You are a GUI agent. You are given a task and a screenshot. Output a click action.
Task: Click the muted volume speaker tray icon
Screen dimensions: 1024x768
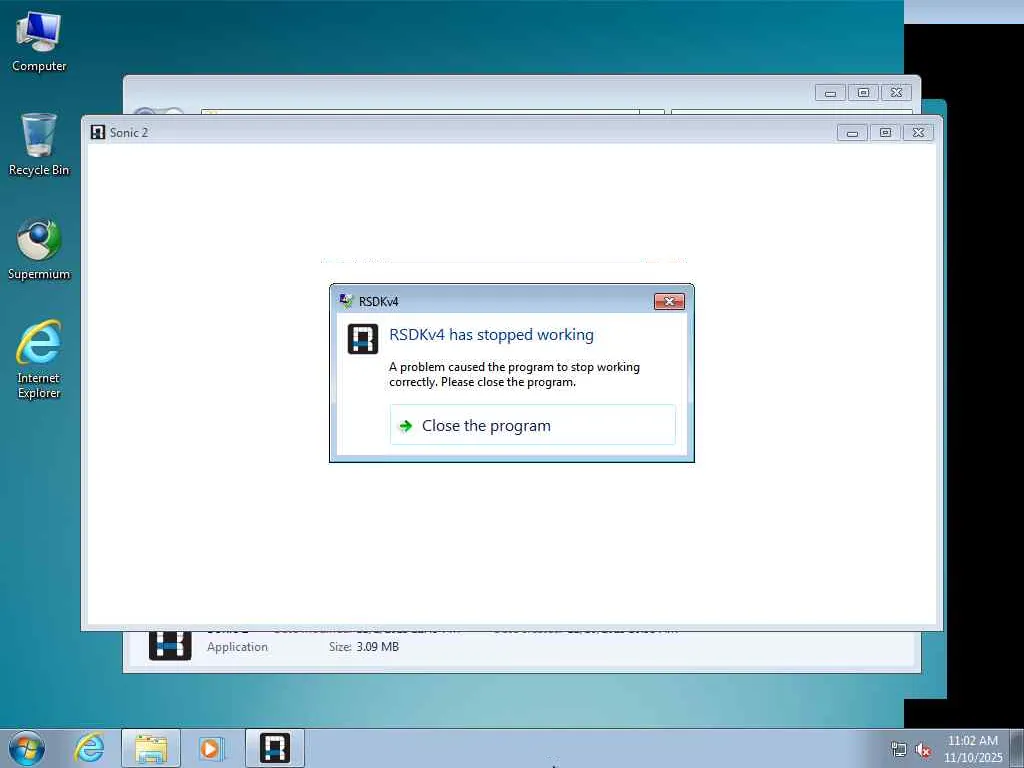pyautogui.click(x=923, y=750)
